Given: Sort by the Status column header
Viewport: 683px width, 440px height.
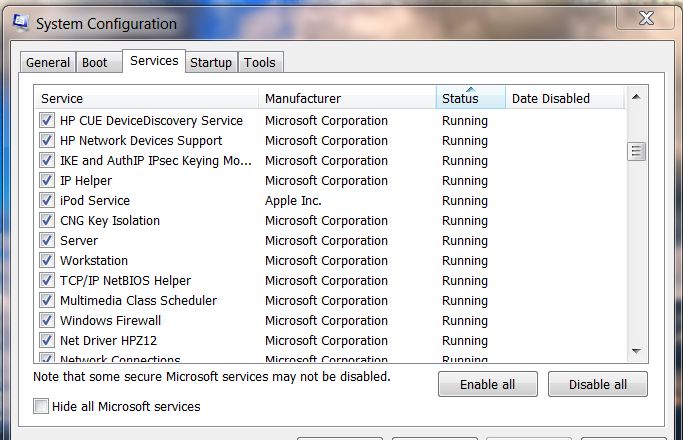Looking at the screenshot, I should (x=470, y=98).
